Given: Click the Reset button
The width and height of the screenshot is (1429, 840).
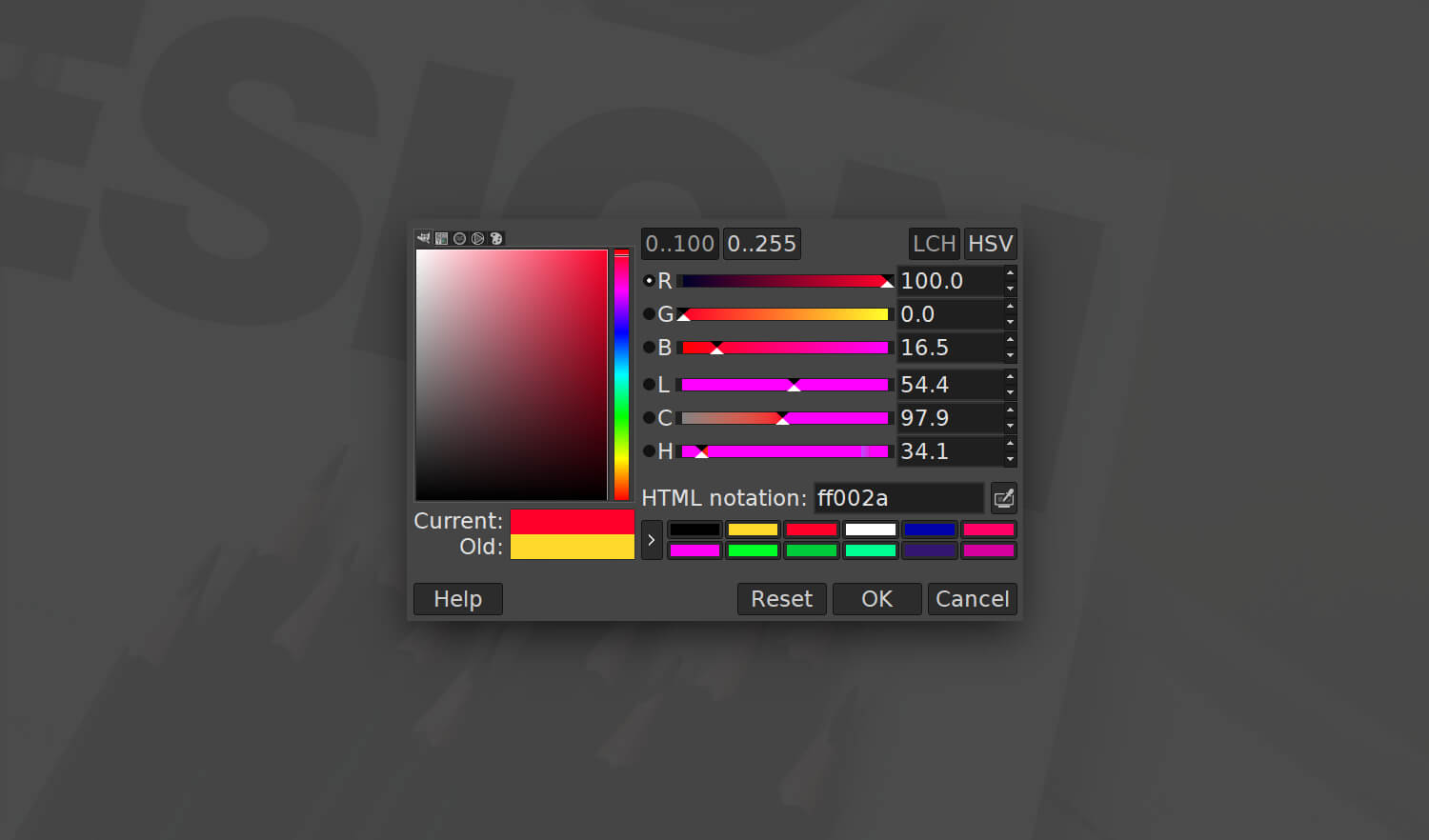Looking at the screenshot, I should [782, 599].
